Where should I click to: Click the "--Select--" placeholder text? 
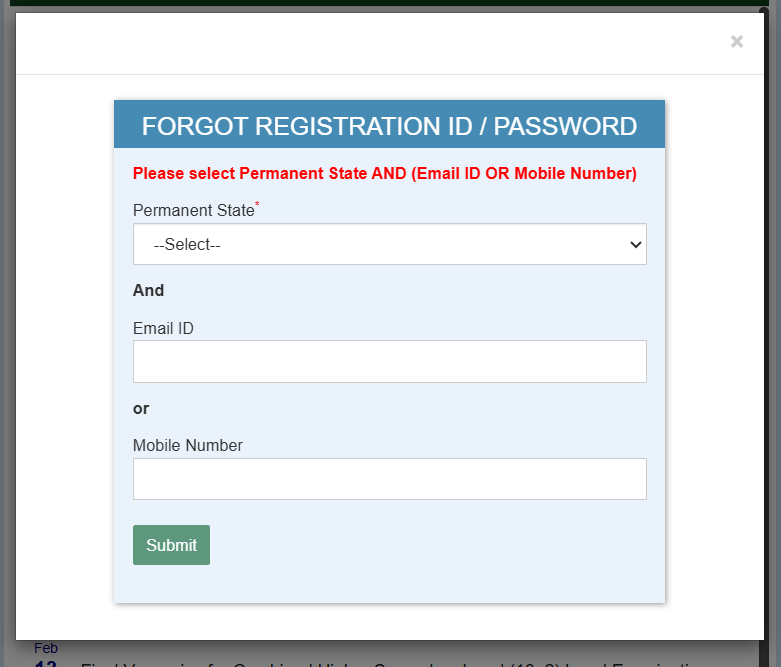click(x=187, y=245)
